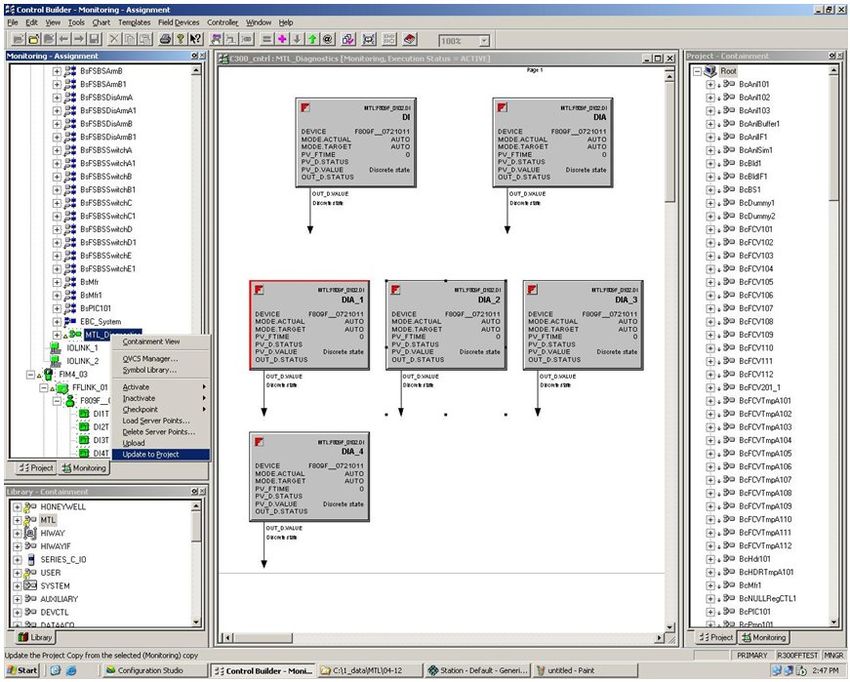Click the @ symbol toolbar icon

(327, 39)
